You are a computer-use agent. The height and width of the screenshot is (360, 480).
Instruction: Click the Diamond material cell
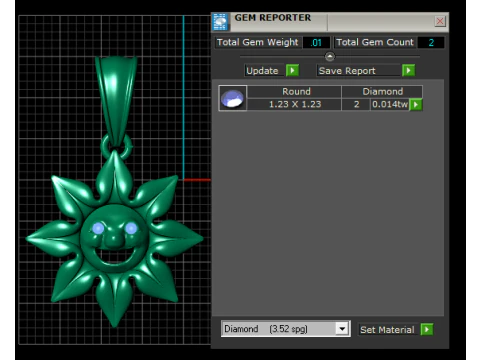[x=382, y=92]
